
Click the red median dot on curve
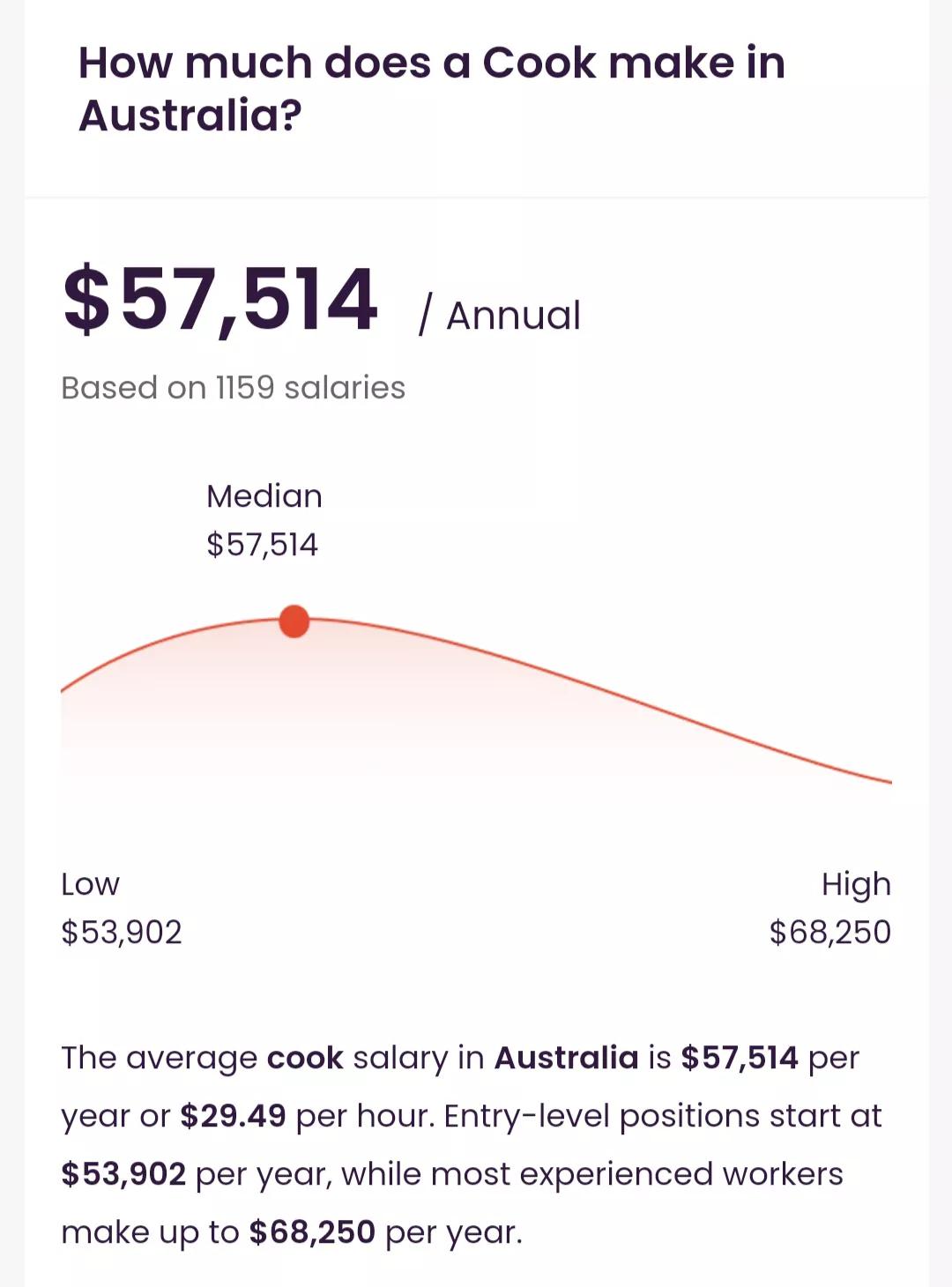click(294, 621)
